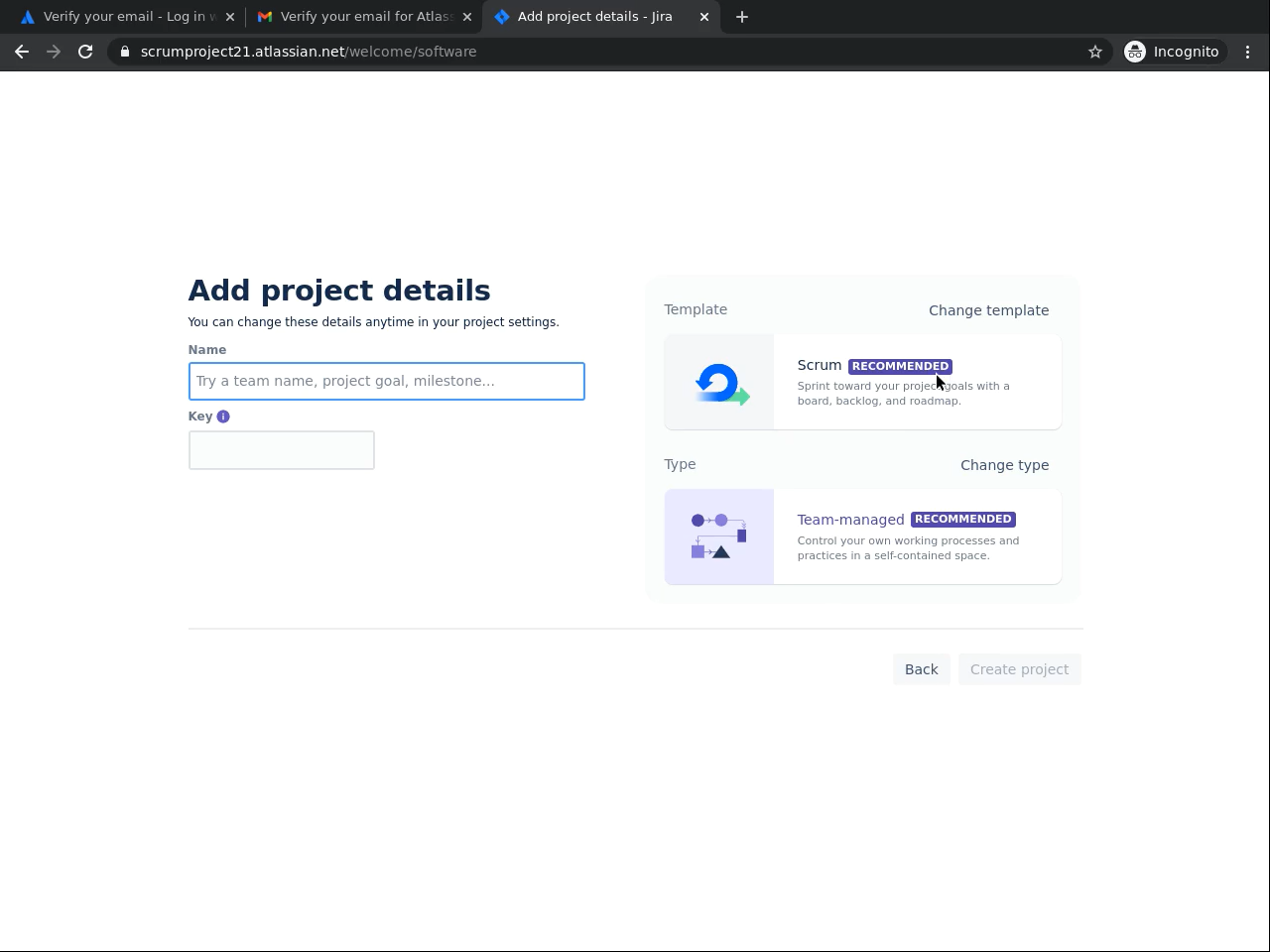Click the 'Control your own working processes' description
Viewport: 1270px width, 952px height.
909,548
